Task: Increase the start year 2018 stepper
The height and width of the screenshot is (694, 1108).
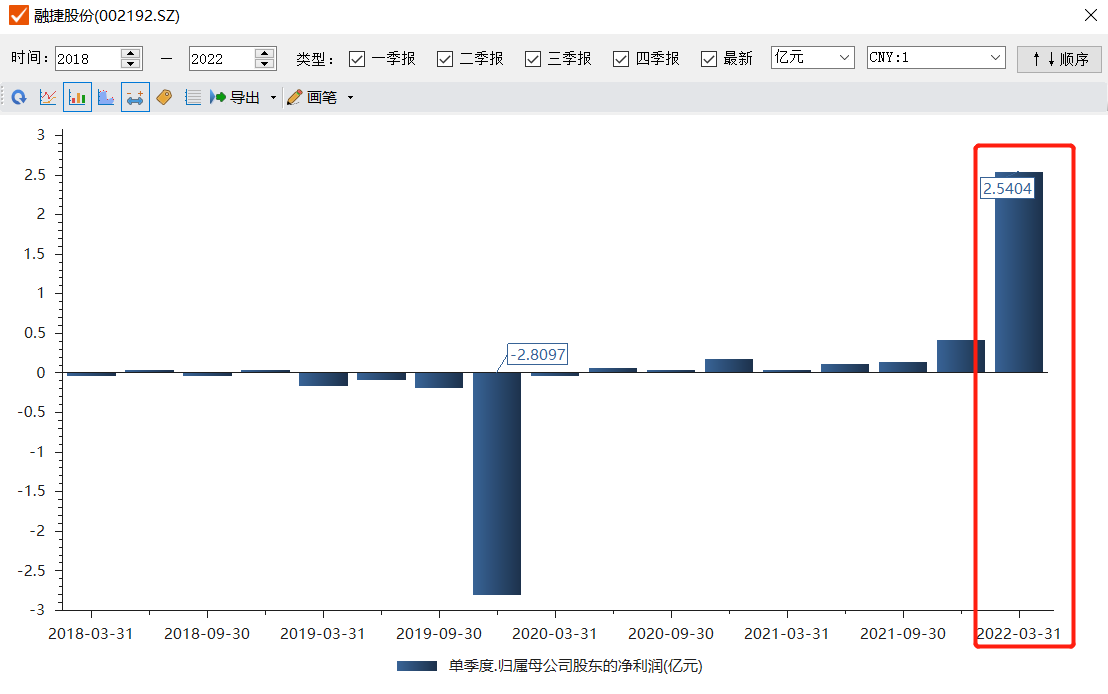Action: pos(130,53)
